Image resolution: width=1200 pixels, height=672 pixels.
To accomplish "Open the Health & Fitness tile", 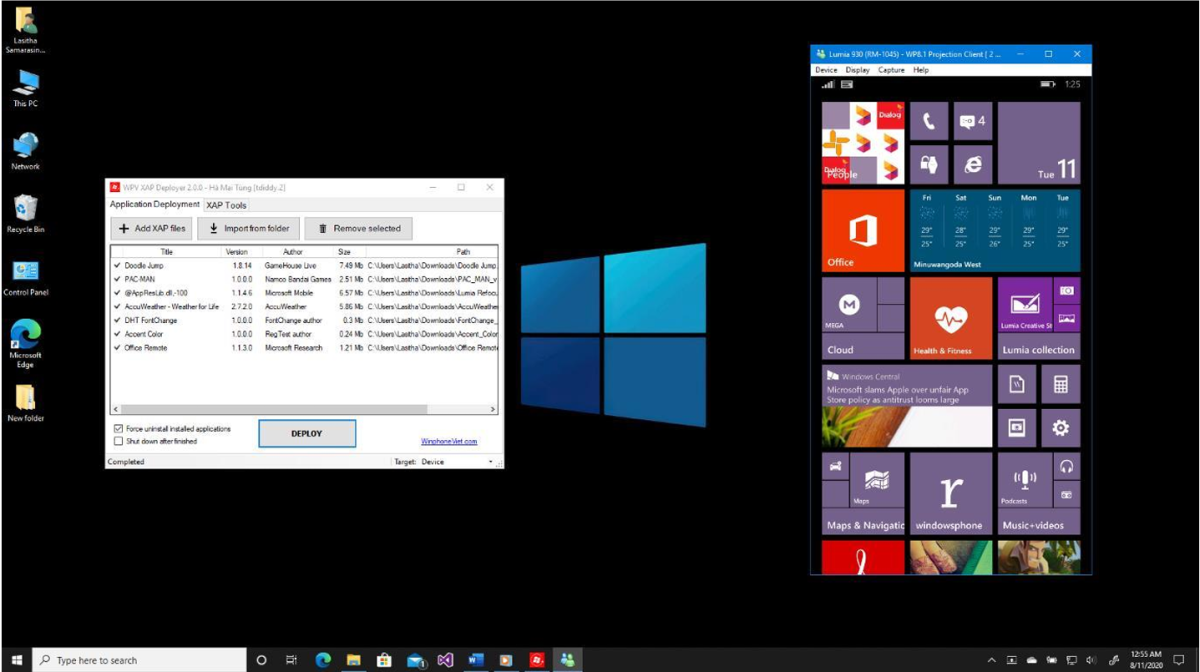I will 950,318.
